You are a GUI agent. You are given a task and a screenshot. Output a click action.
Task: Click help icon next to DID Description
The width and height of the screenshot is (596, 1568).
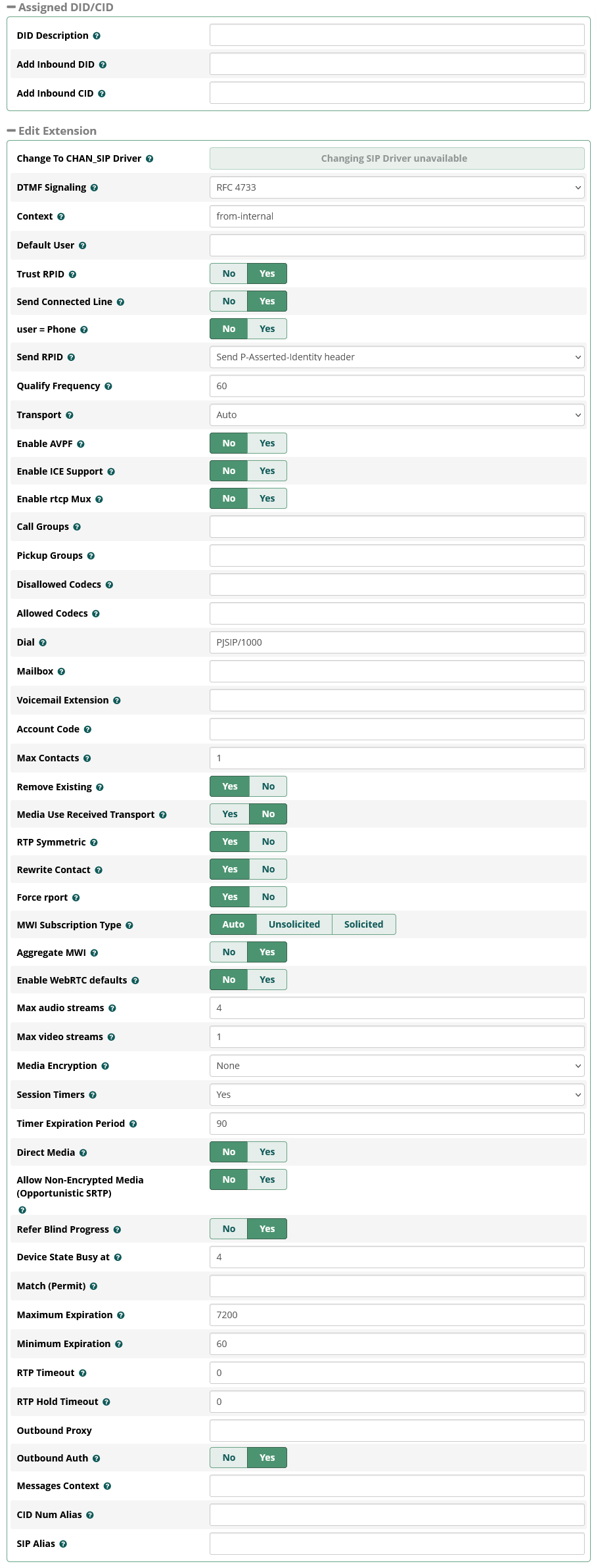pyautogui.click(x=97, y=36)
